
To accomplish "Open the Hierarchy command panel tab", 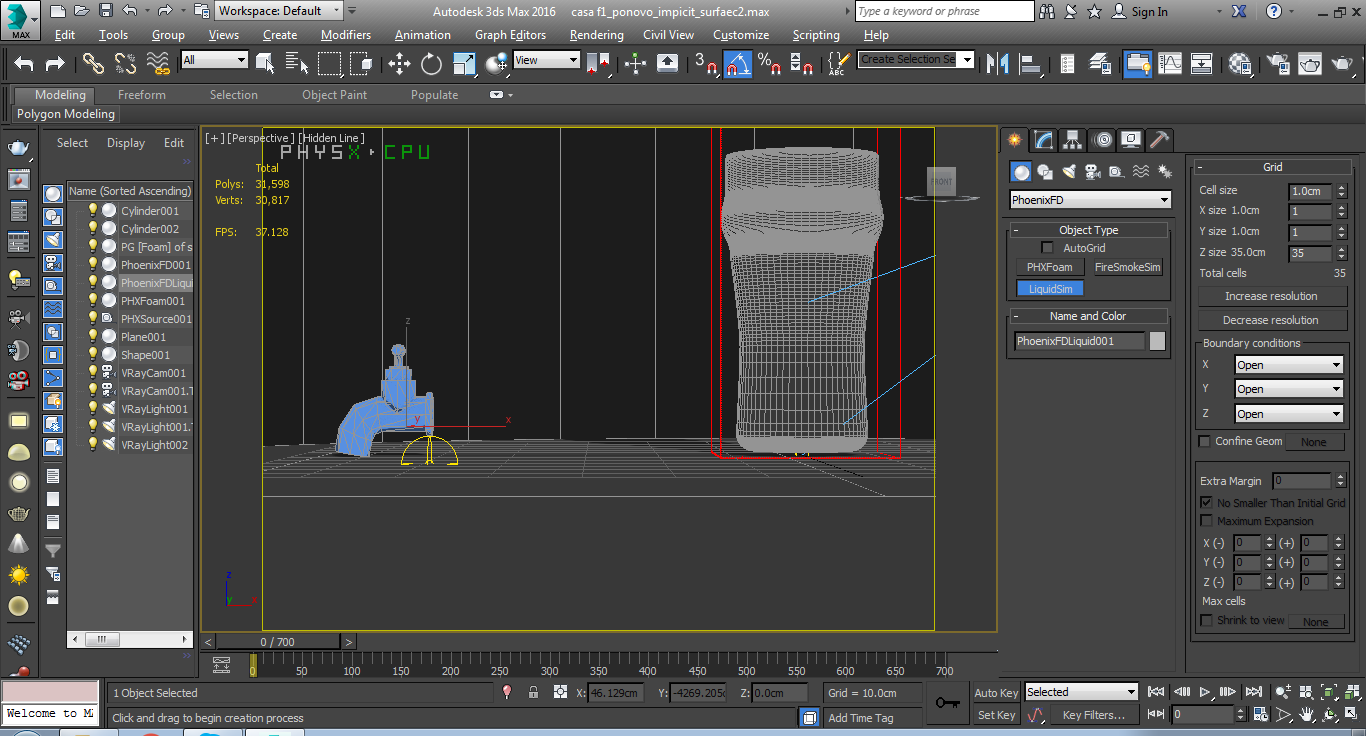I will point(1073,140).
